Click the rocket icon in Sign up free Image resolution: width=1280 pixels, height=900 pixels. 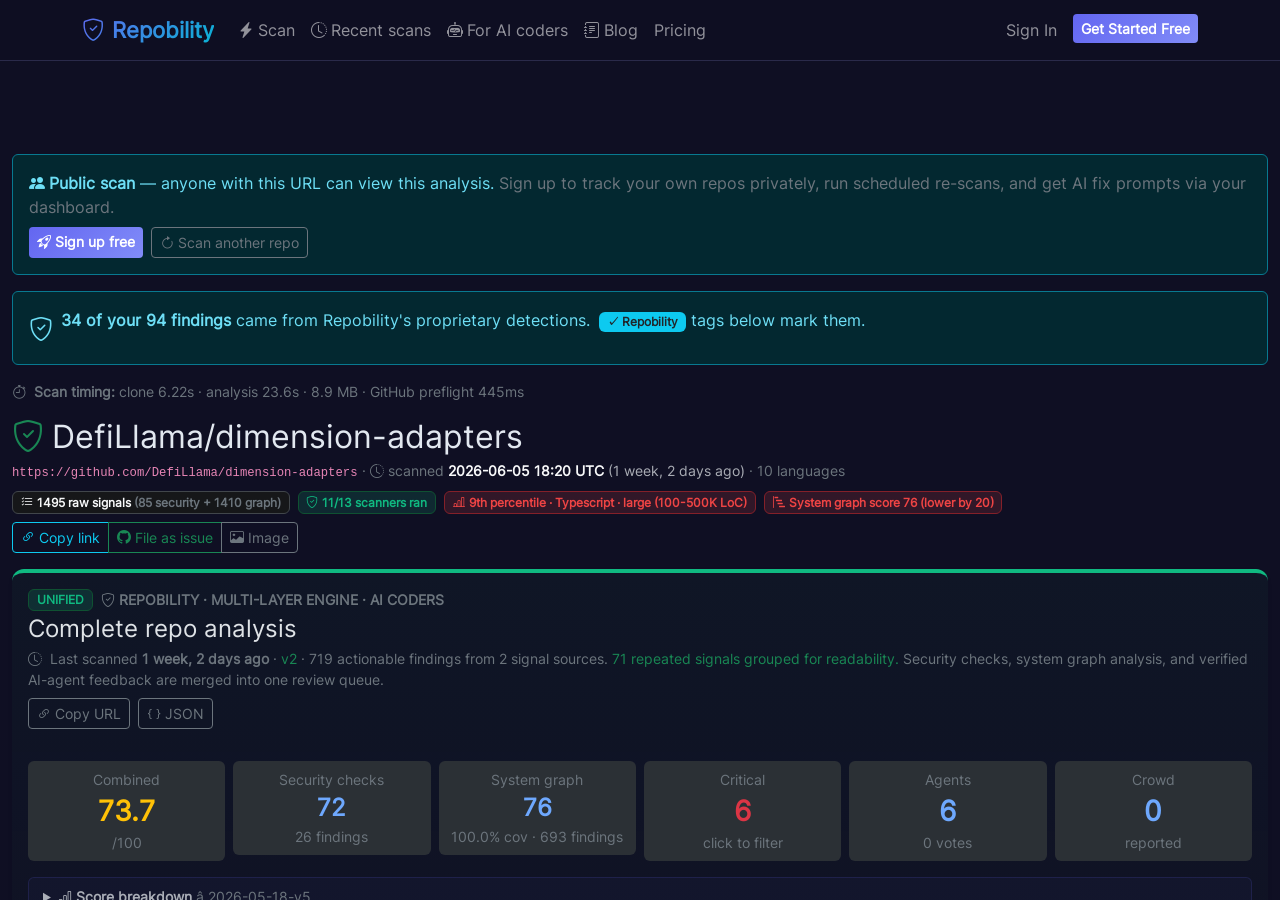click(43, 242)
